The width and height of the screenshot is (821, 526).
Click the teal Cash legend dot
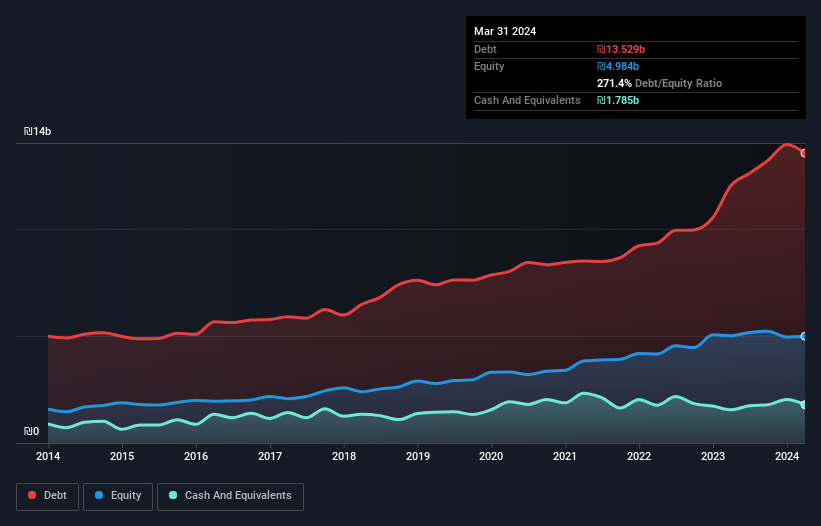point(173,495)
